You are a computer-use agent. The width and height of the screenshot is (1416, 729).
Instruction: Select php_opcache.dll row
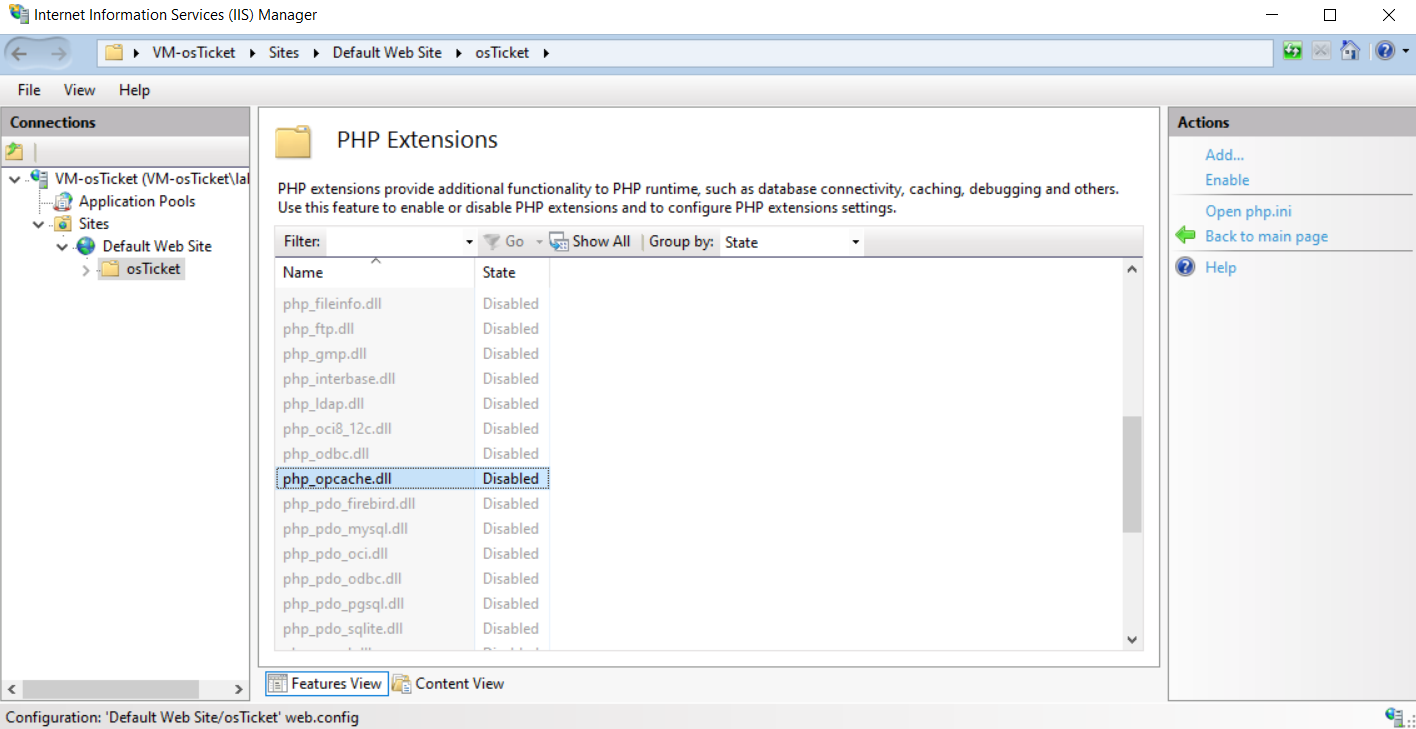click(x=412, y=478)
